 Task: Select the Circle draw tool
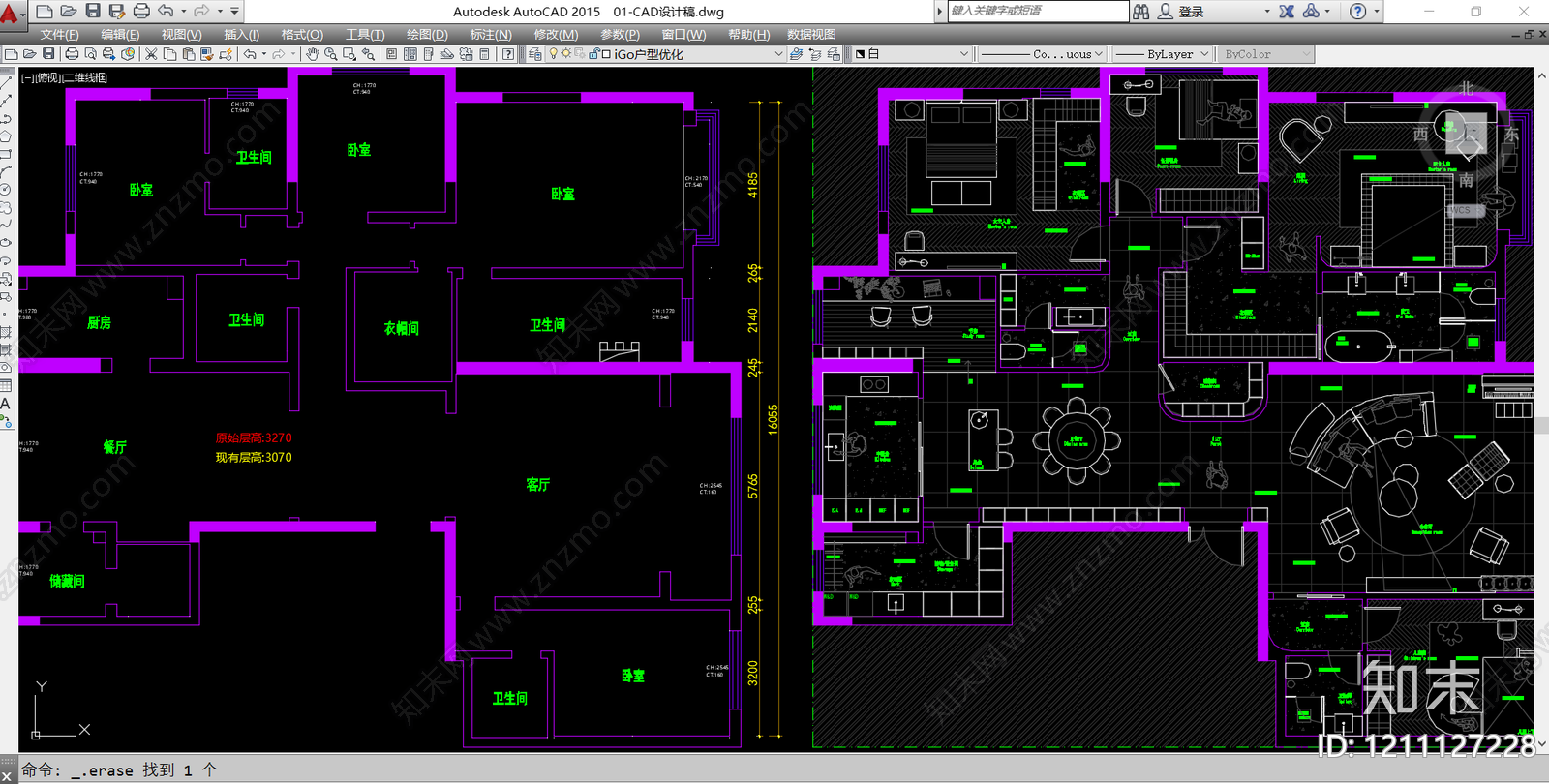pyautogui.click(x=6, y=190)
